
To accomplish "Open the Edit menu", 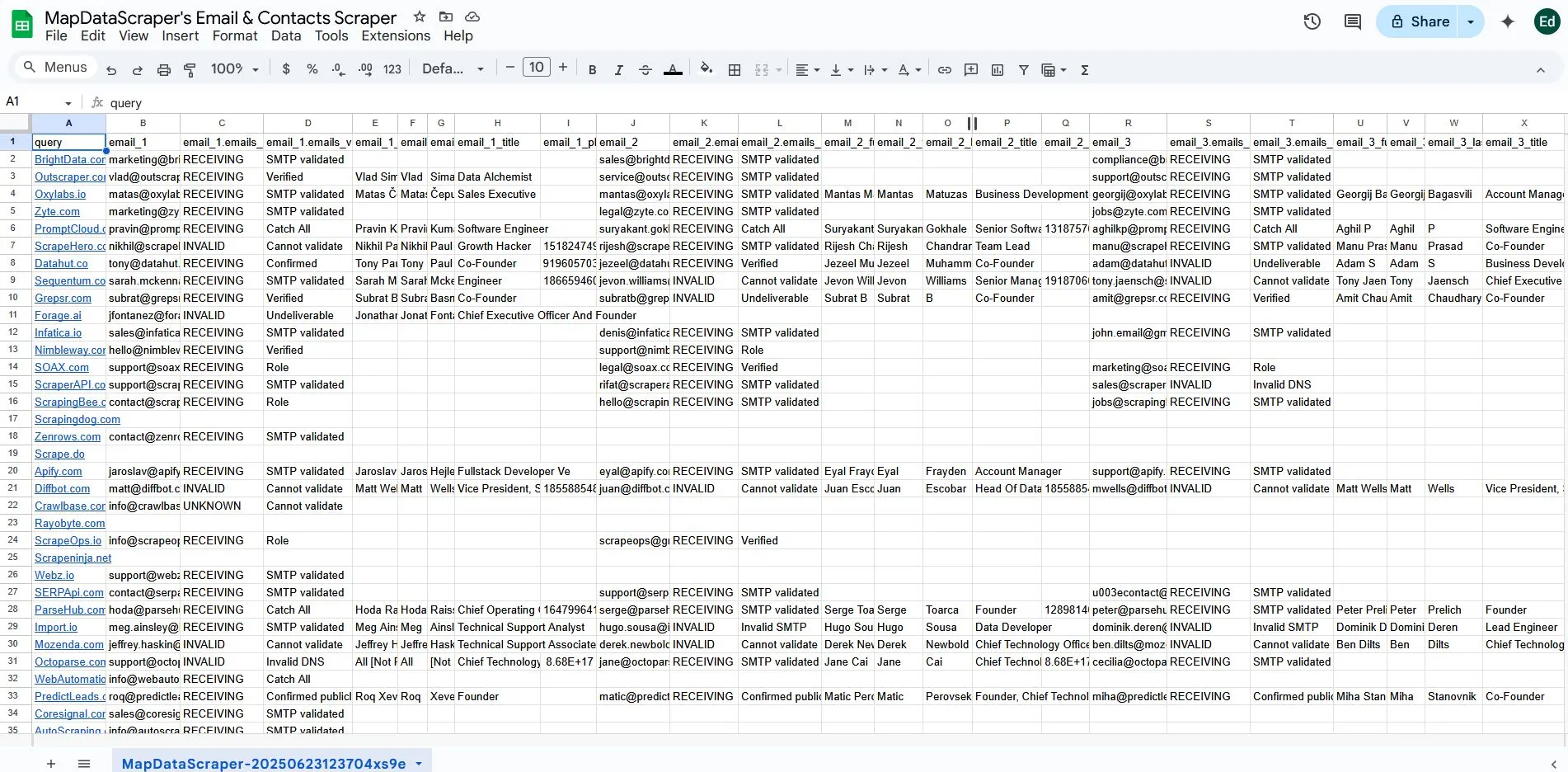I will [x=93, y=35].
